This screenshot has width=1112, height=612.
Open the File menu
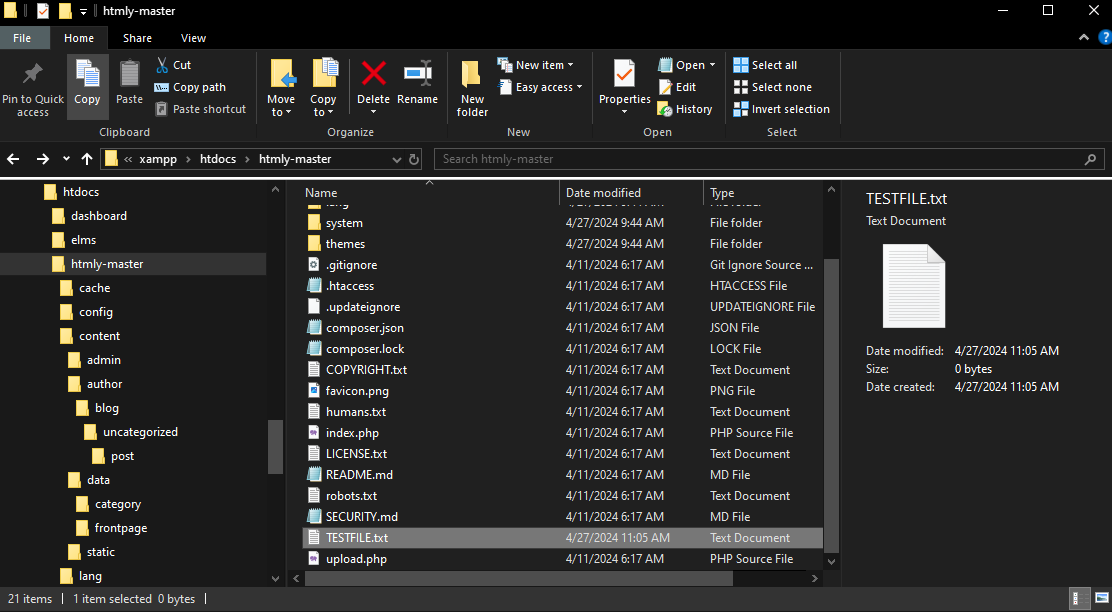23,37
